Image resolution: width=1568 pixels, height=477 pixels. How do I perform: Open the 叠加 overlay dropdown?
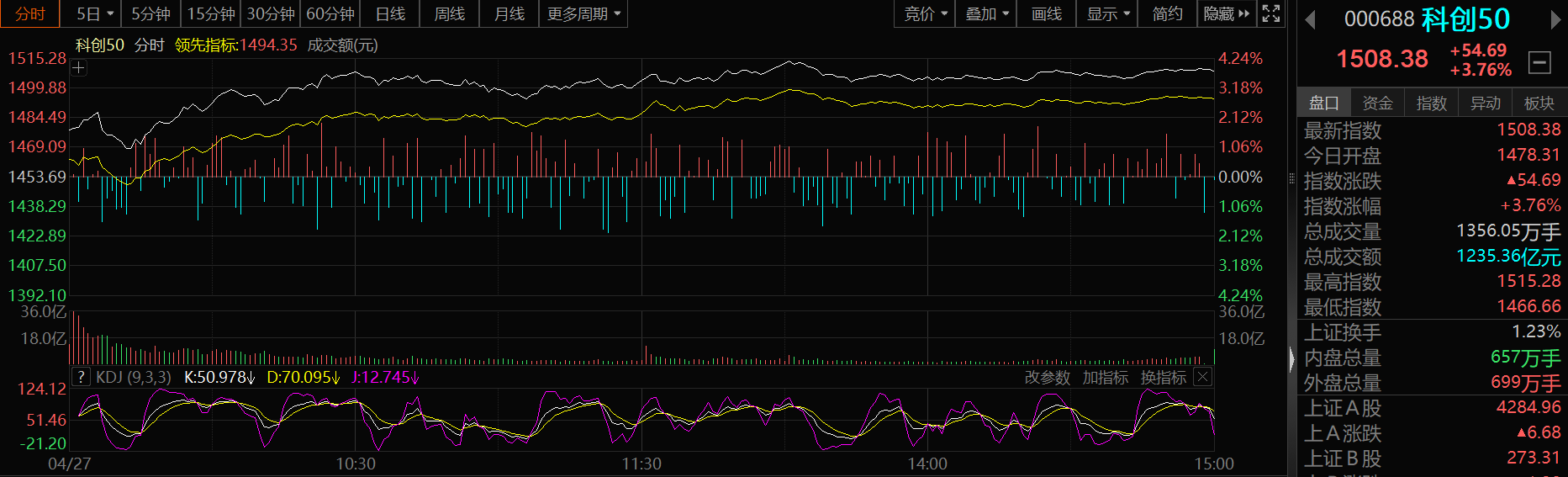pos(986,14)
